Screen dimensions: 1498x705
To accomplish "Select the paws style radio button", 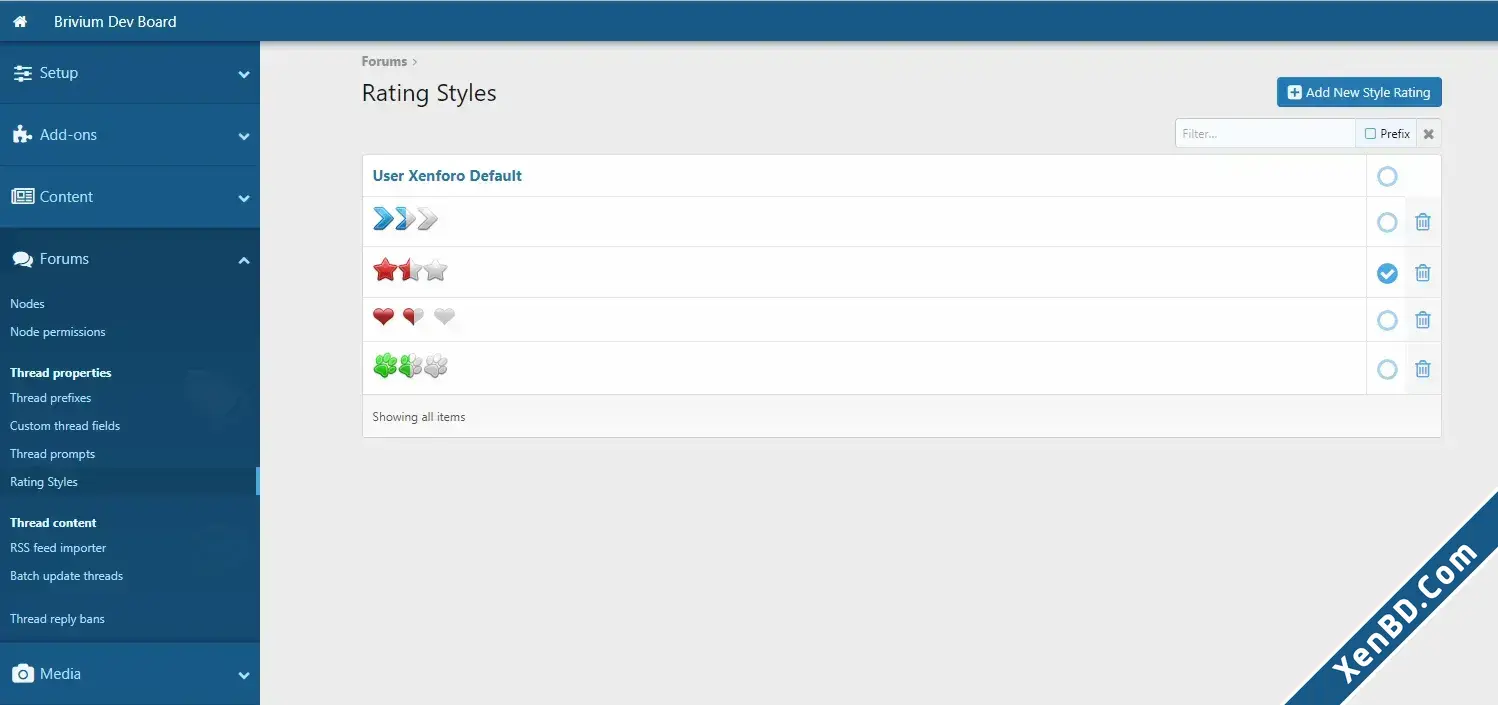I will pos(1387,369).
